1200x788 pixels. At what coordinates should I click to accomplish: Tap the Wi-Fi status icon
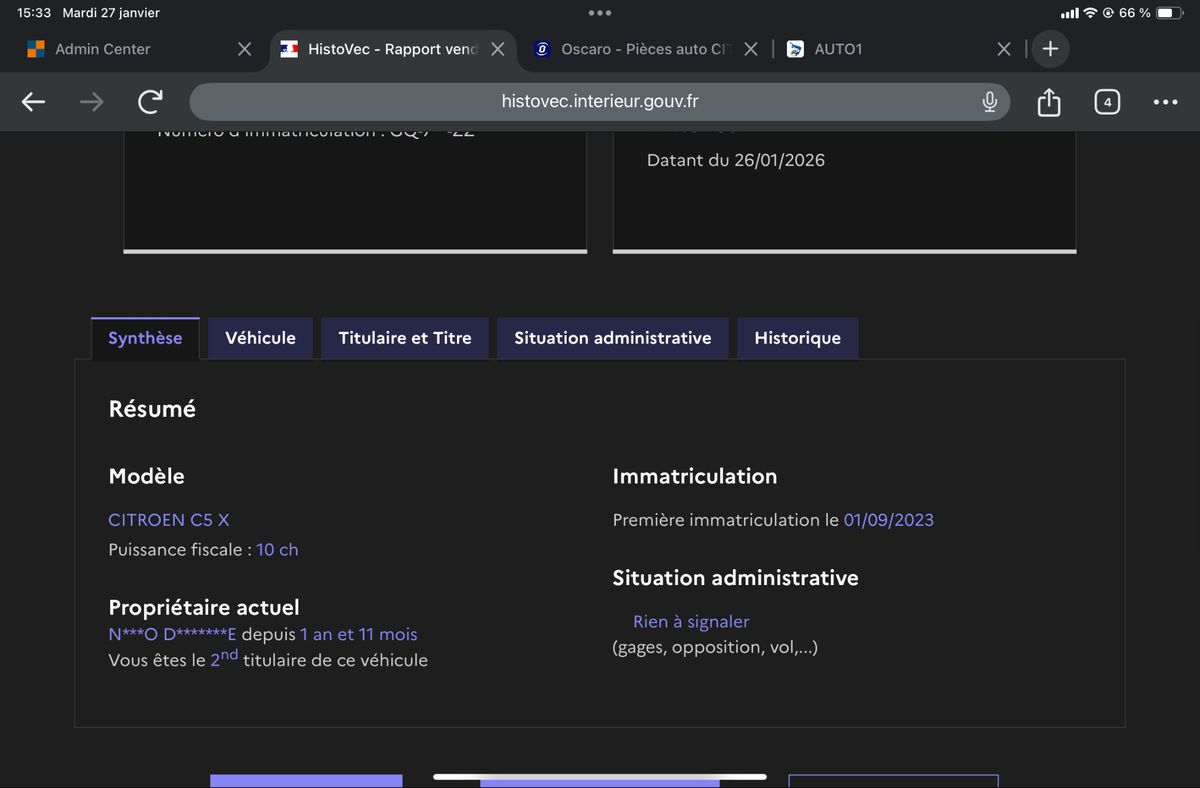pyautogui.click(x=1090, y=13)
